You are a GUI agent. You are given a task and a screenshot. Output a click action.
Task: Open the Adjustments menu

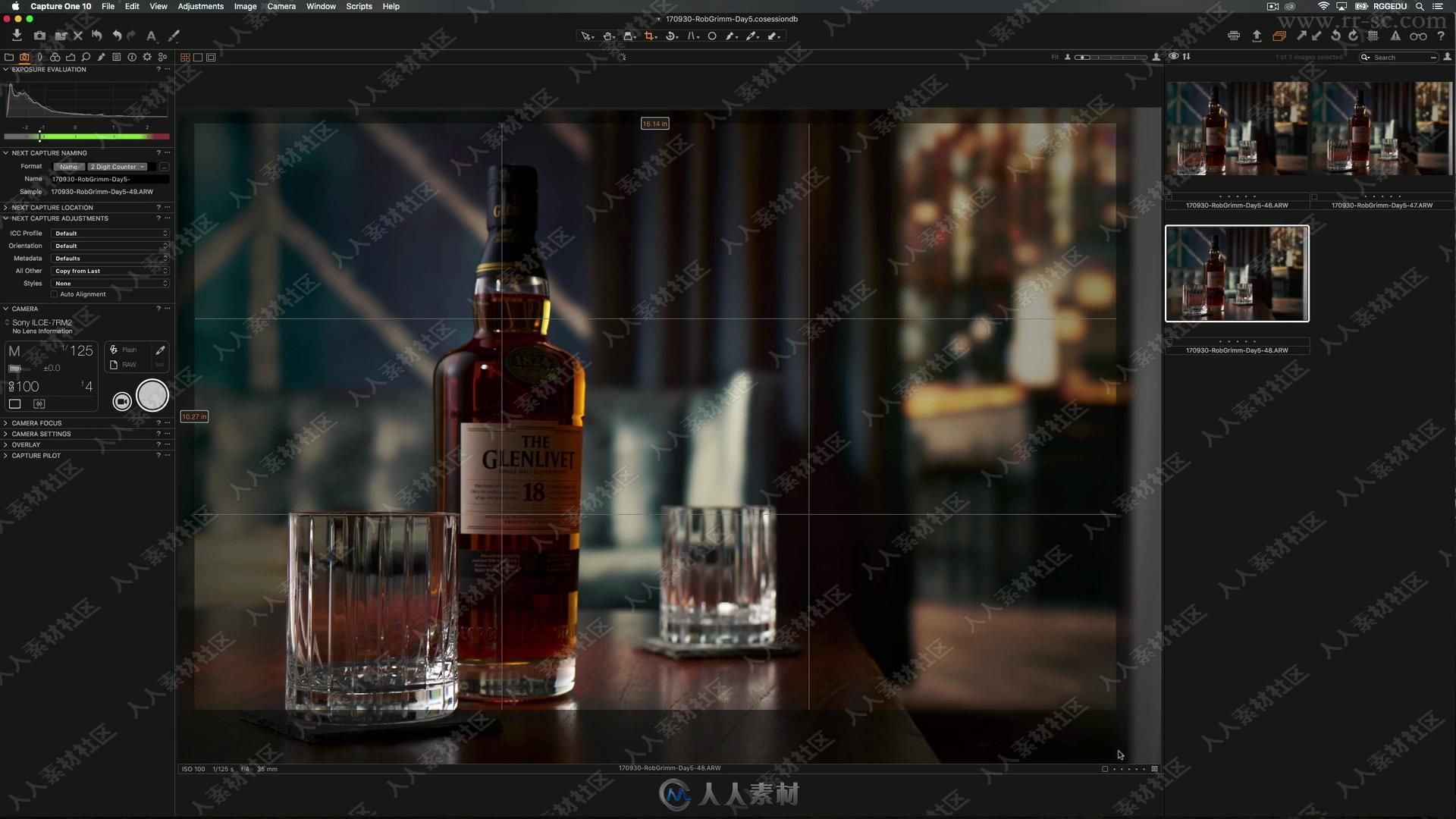point(200,6)
